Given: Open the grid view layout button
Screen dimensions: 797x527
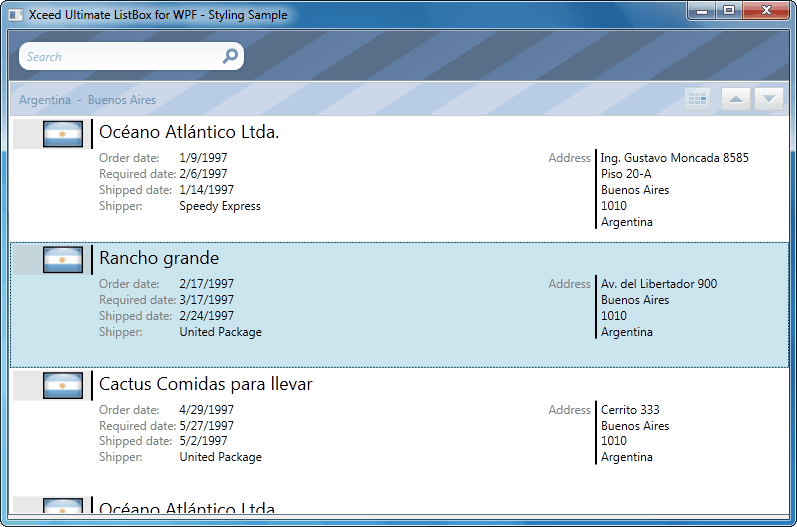Looking at the screenshot, I should [x=697, y=99].
